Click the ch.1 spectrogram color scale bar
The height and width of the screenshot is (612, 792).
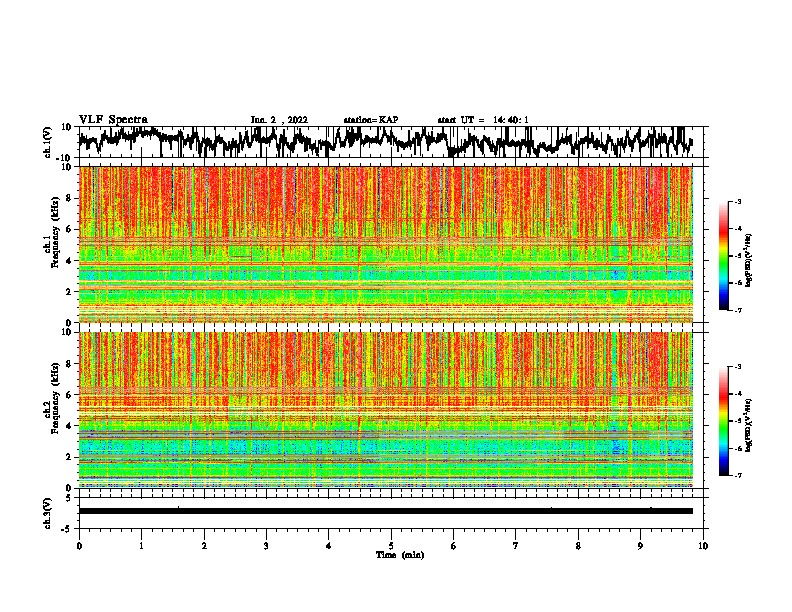pos(723,256)
